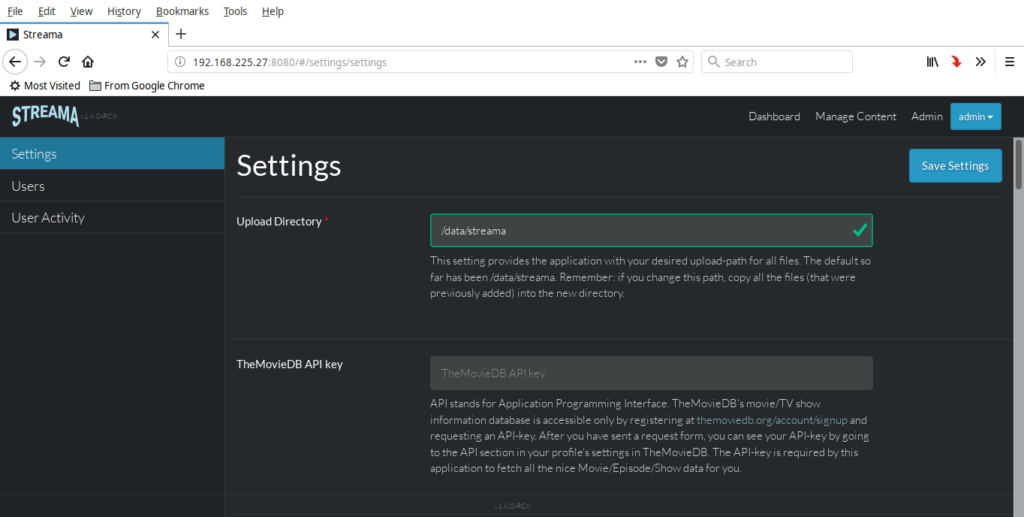Click the Streama logo
Image resolution: width=1024 pixels, height=517 pixels.
45,116
